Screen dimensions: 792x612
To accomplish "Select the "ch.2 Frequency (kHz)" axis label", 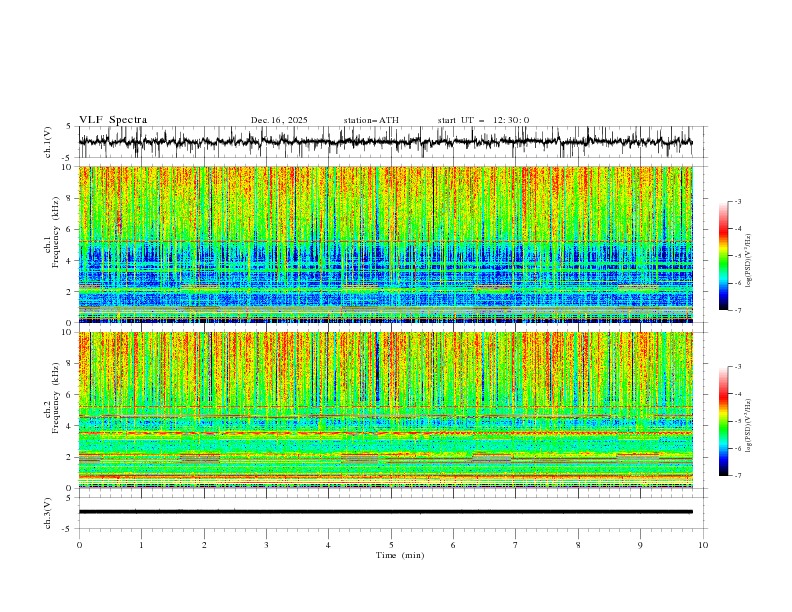I will (52, 398).
